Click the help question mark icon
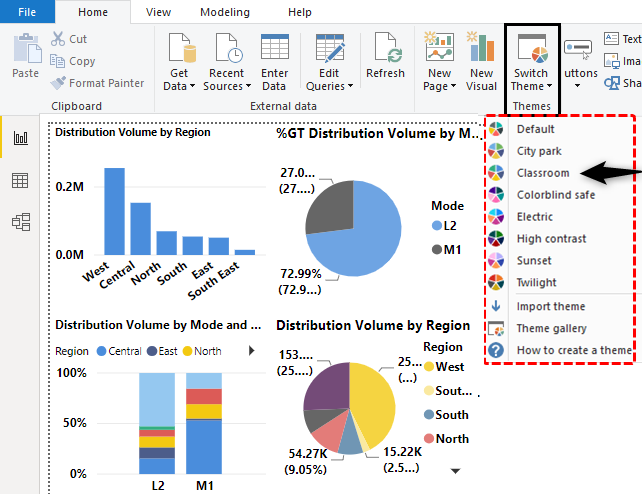Viewport: 642px width, 494px height. pos(496,350)
